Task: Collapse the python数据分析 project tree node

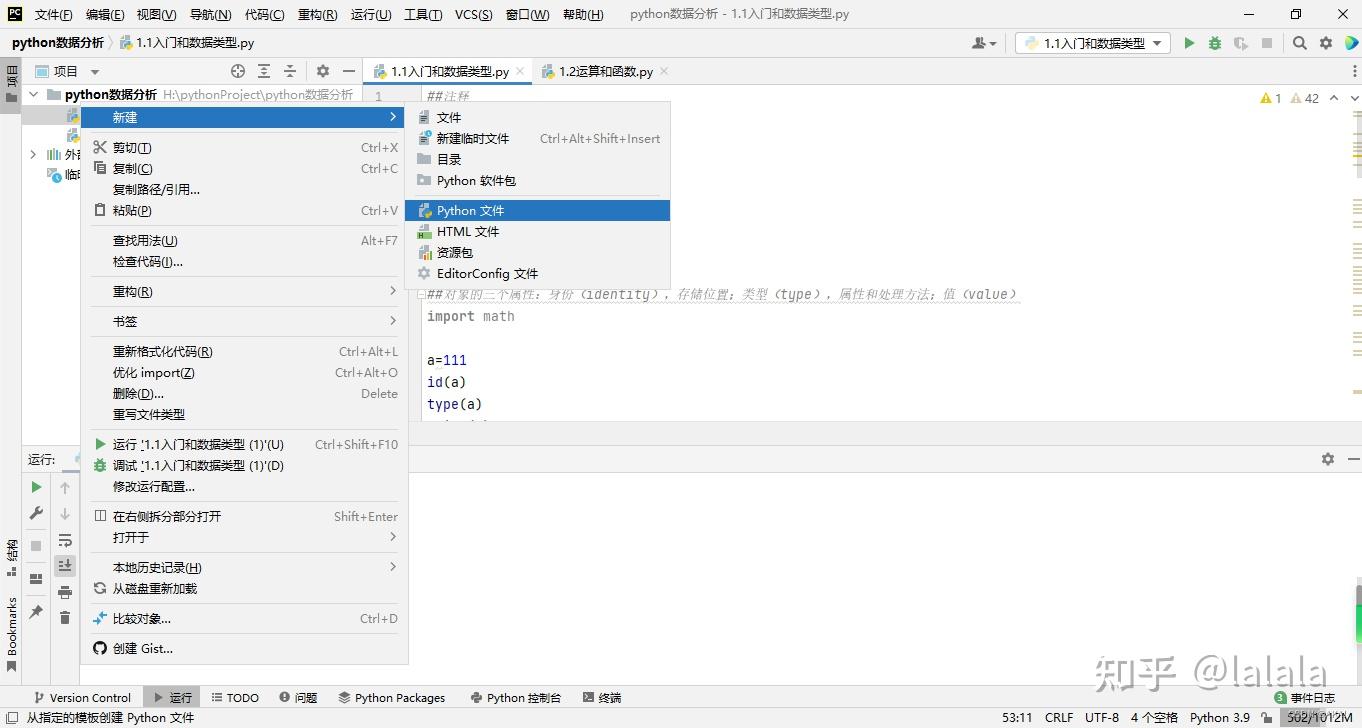Action: point(34,95)
